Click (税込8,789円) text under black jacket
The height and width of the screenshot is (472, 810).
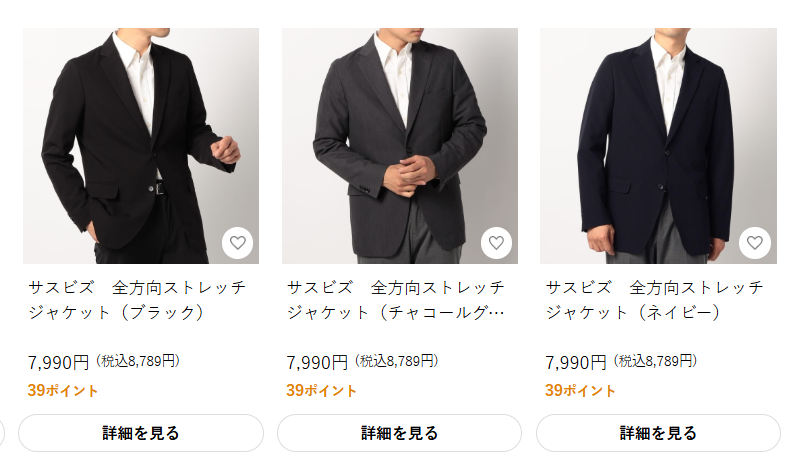[x=138, y=361]
